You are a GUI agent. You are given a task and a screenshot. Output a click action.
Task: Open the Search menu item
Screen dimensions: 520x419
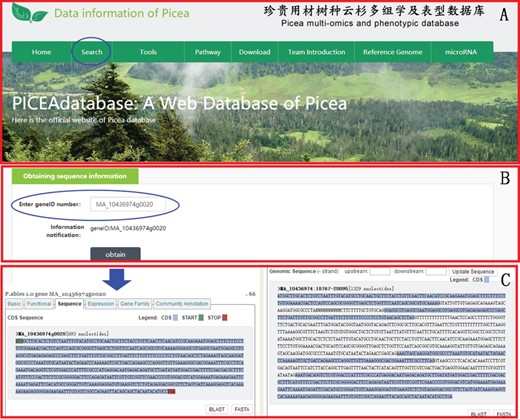[92, 52]
